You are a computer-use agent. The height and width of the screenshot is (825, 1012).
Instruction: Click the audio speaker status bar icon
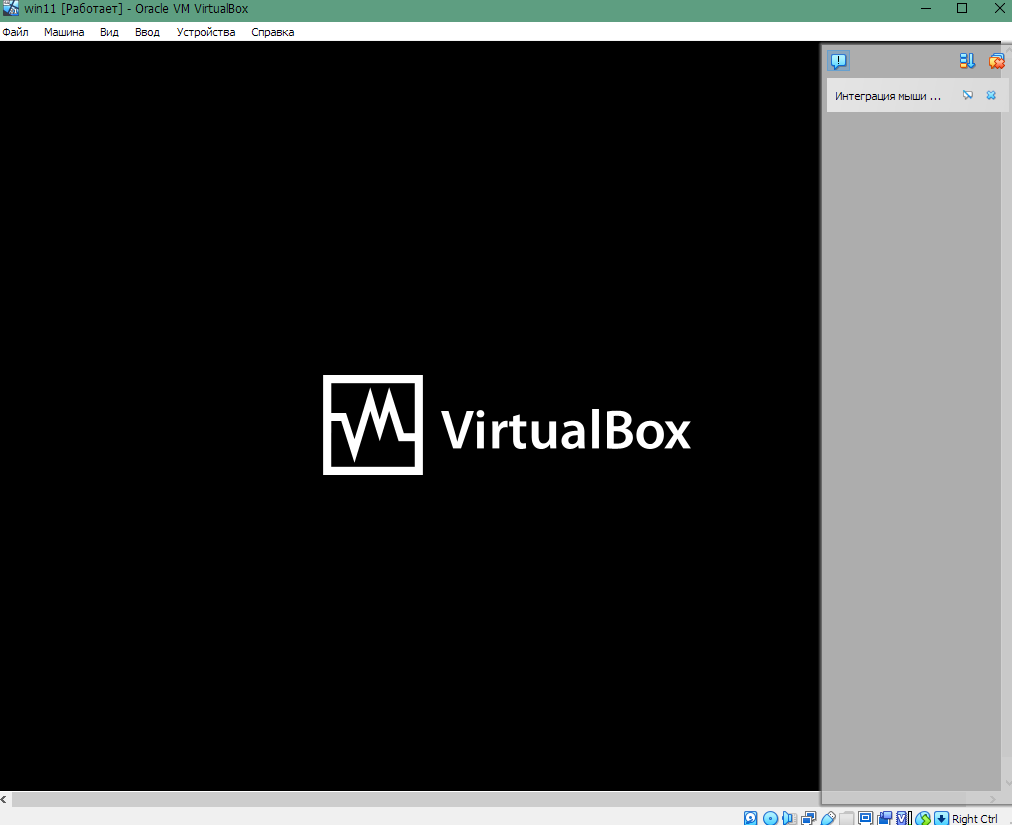(789, 818)
